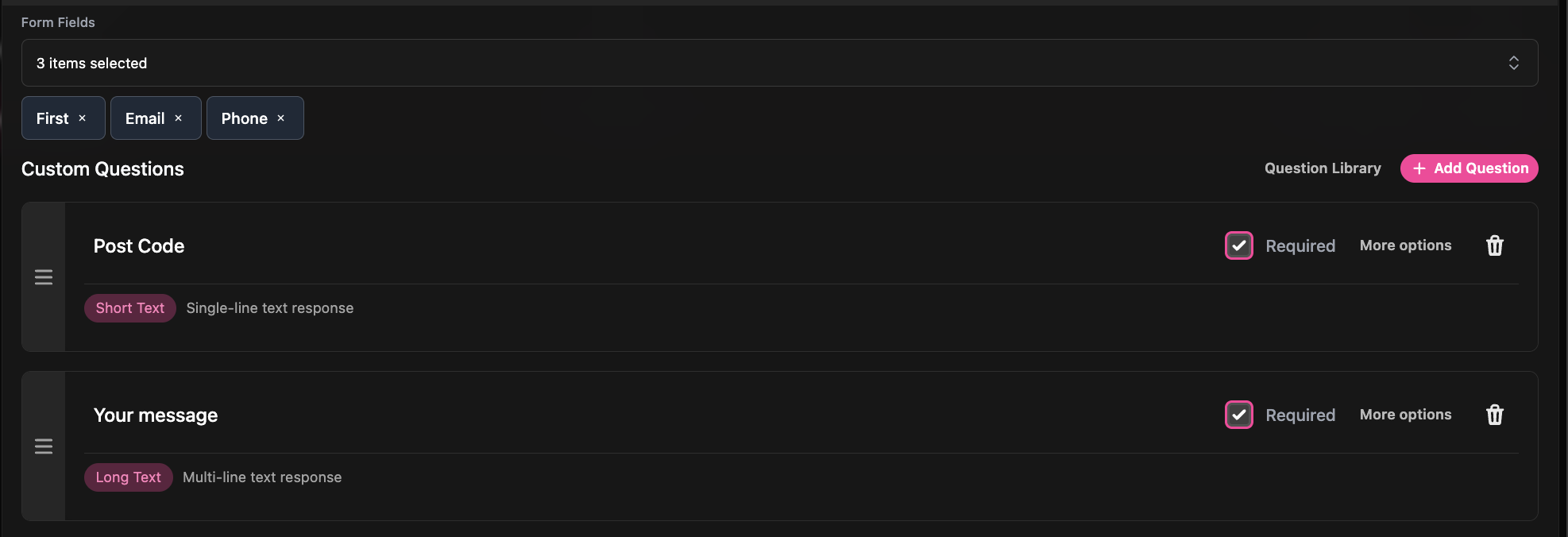Expand More options for Post Code
The height and width of the screenshot is (537, 1568).
(1405, 245)
